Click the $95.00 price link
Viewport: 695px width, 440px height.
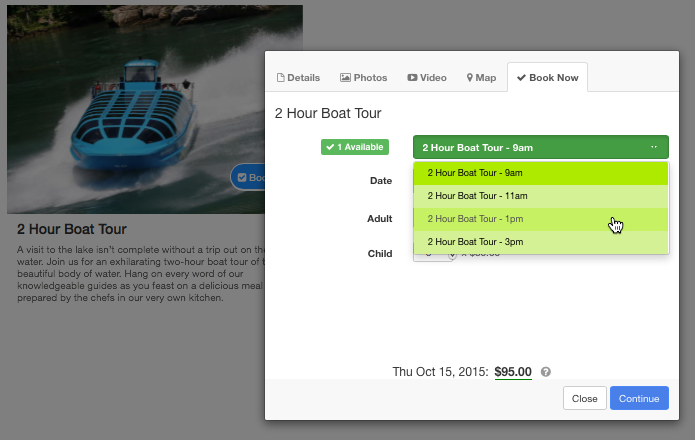pos(513,372)
